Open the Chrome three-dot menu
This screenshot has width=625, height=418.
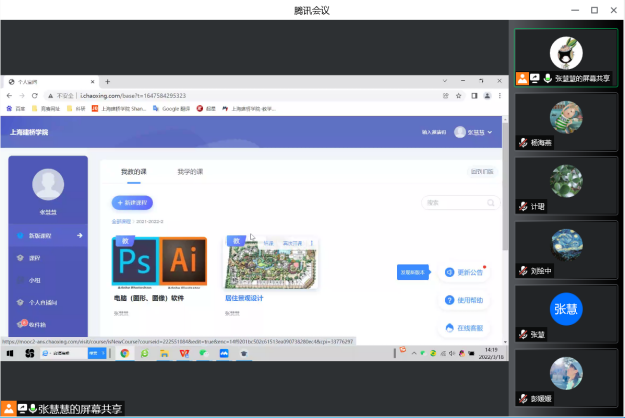click(500, 95)
